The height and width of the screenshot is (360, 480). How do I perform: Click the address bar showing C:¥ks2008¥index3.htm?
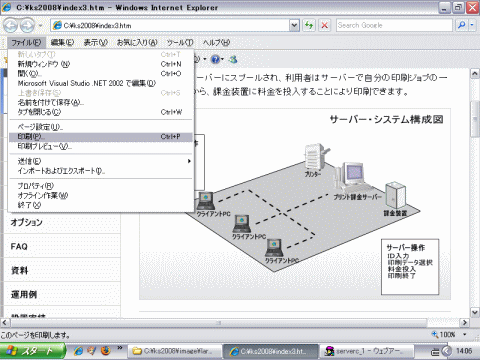click(x=170, y=25)
